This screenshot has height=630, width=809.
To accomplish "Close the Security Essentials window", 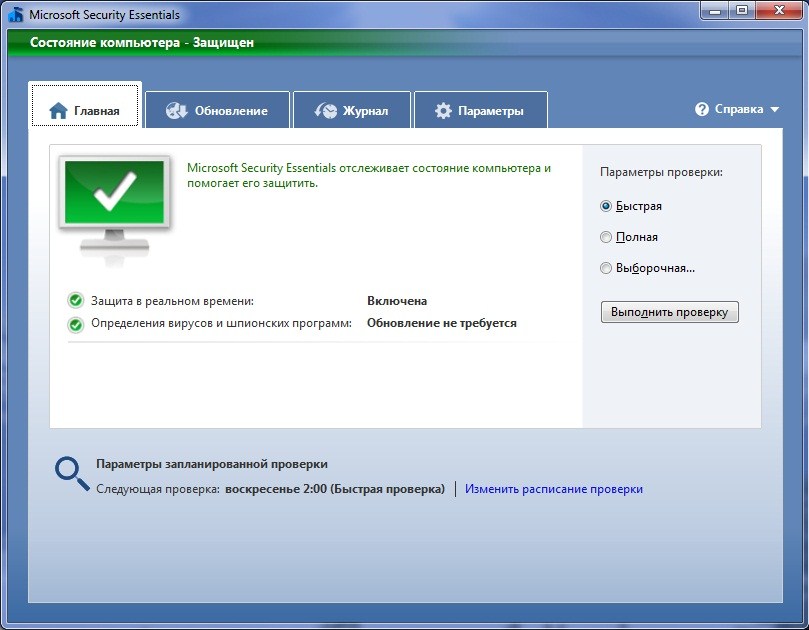I will (779, 11).
